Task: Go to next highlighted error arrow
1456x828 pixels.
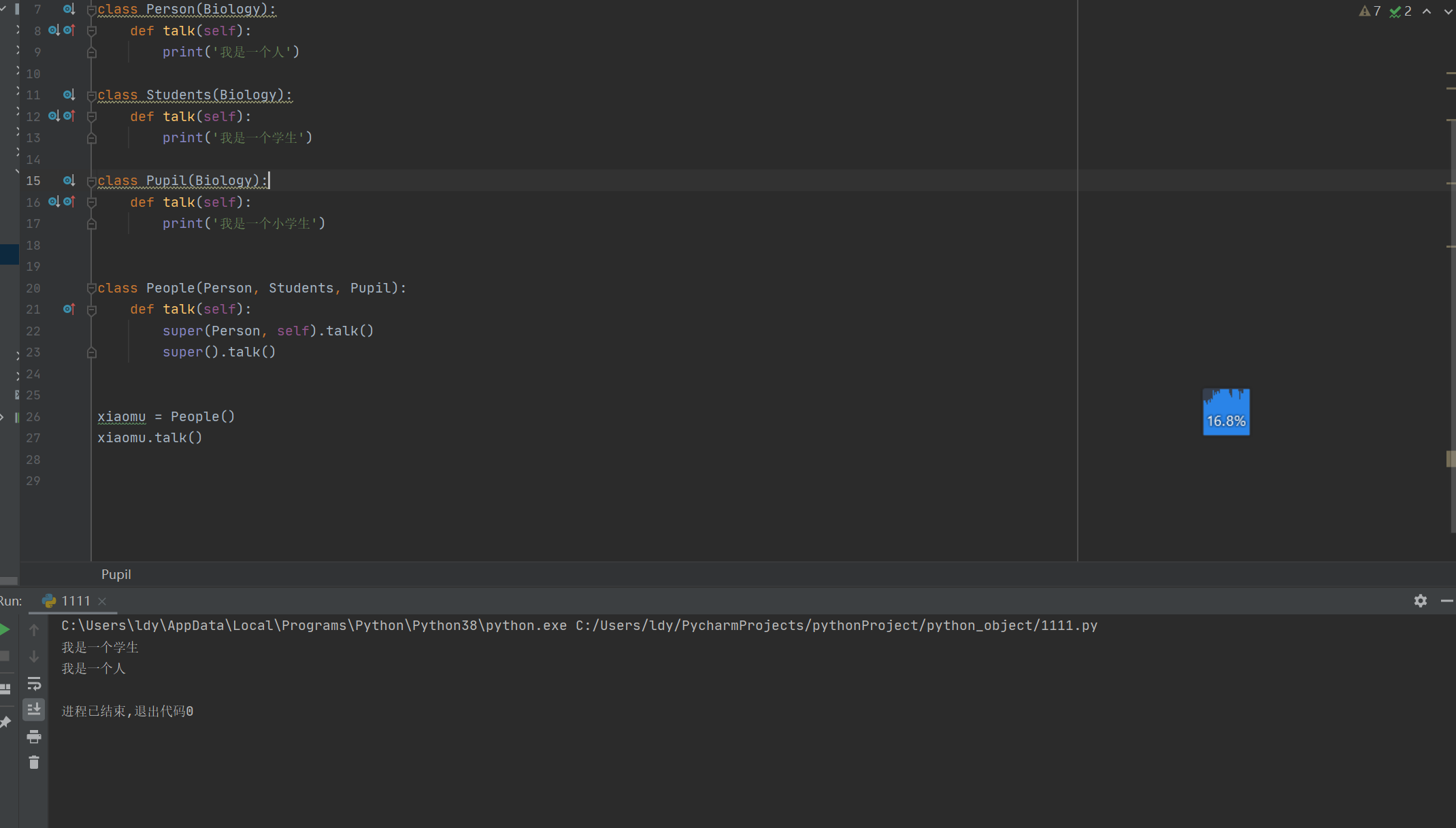Action: pyautogui.click(x=1447, y=12)
